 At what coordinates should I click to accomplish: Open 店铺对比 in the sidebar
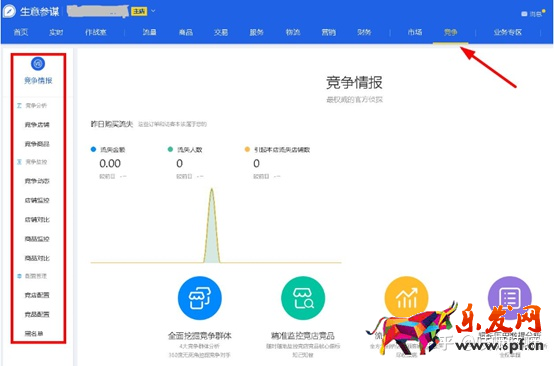pos(37,220)
